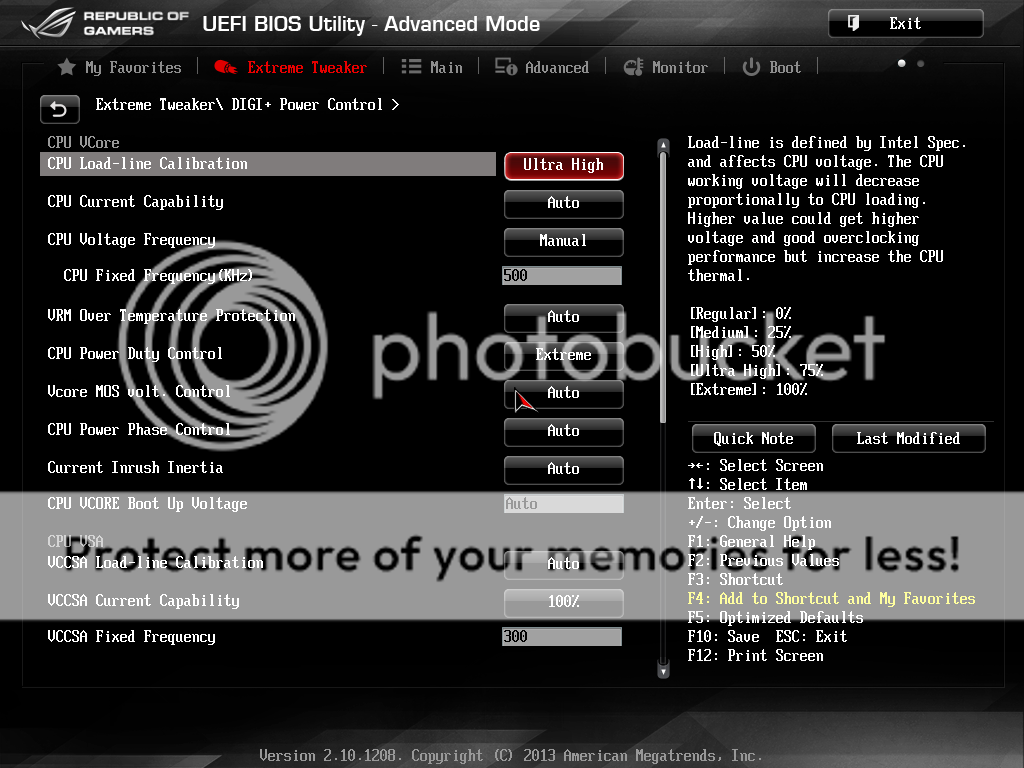Open CPU Power Duty Control Extreme dropdown

tap(563, 355)
